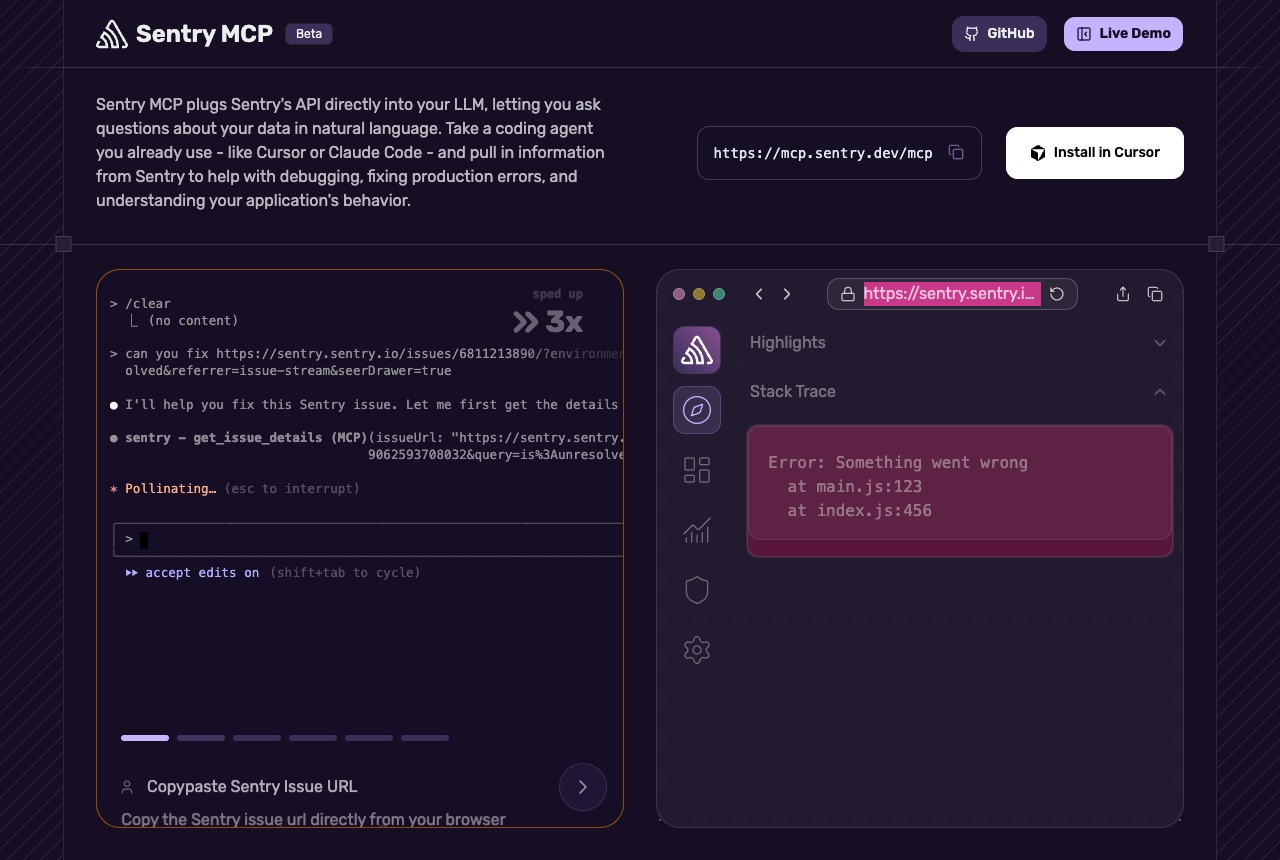1280x860 pixels.
Task: Open the GitHub link button
Action: pyautogui.click(x=999, y=34)
